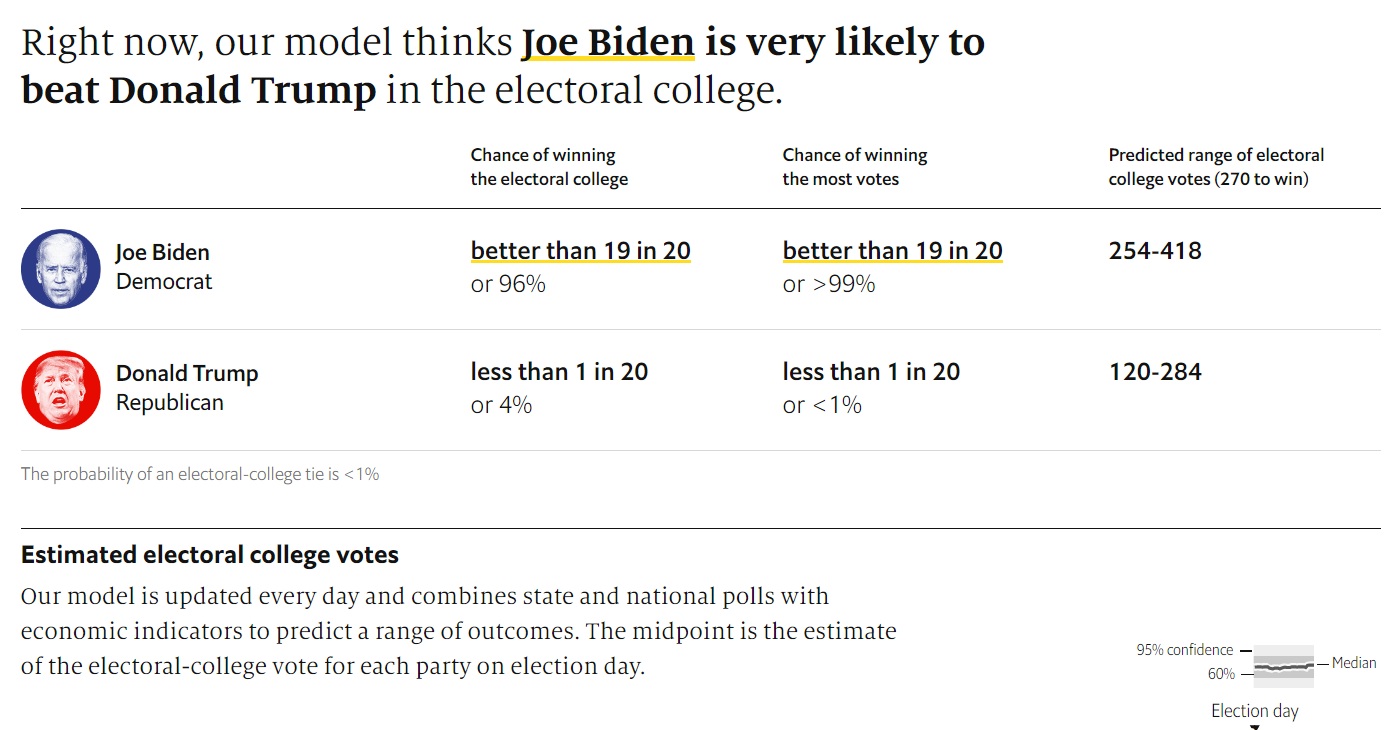Click the 95% confidence legend label
Viewport: 1397px width, 730px height.
1185,650
